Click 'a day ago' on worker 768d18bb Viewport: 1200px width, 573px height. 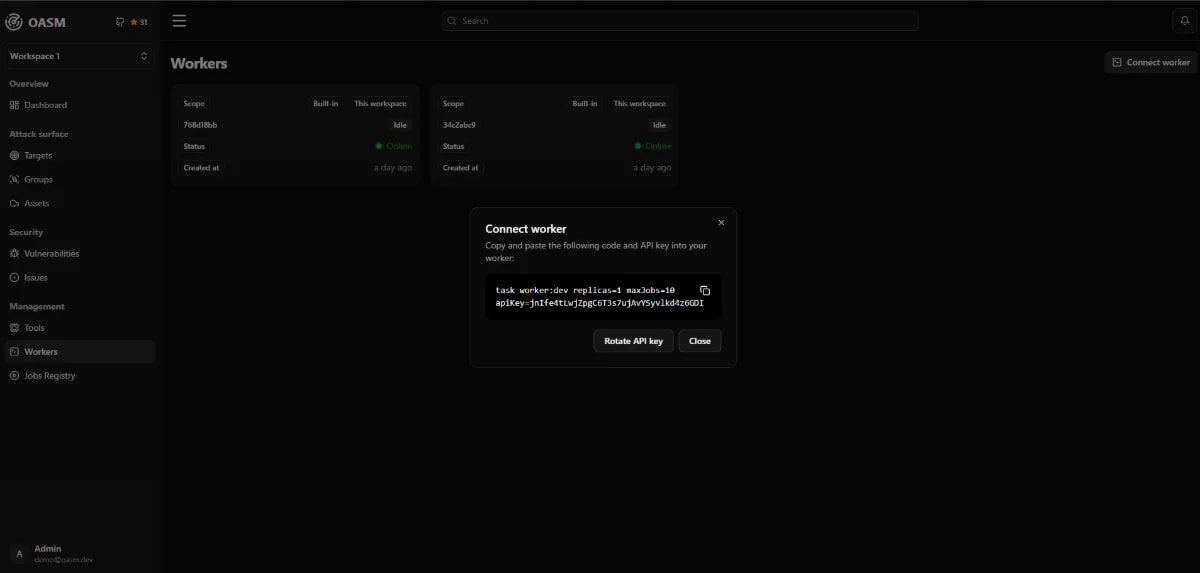point(393,168)
